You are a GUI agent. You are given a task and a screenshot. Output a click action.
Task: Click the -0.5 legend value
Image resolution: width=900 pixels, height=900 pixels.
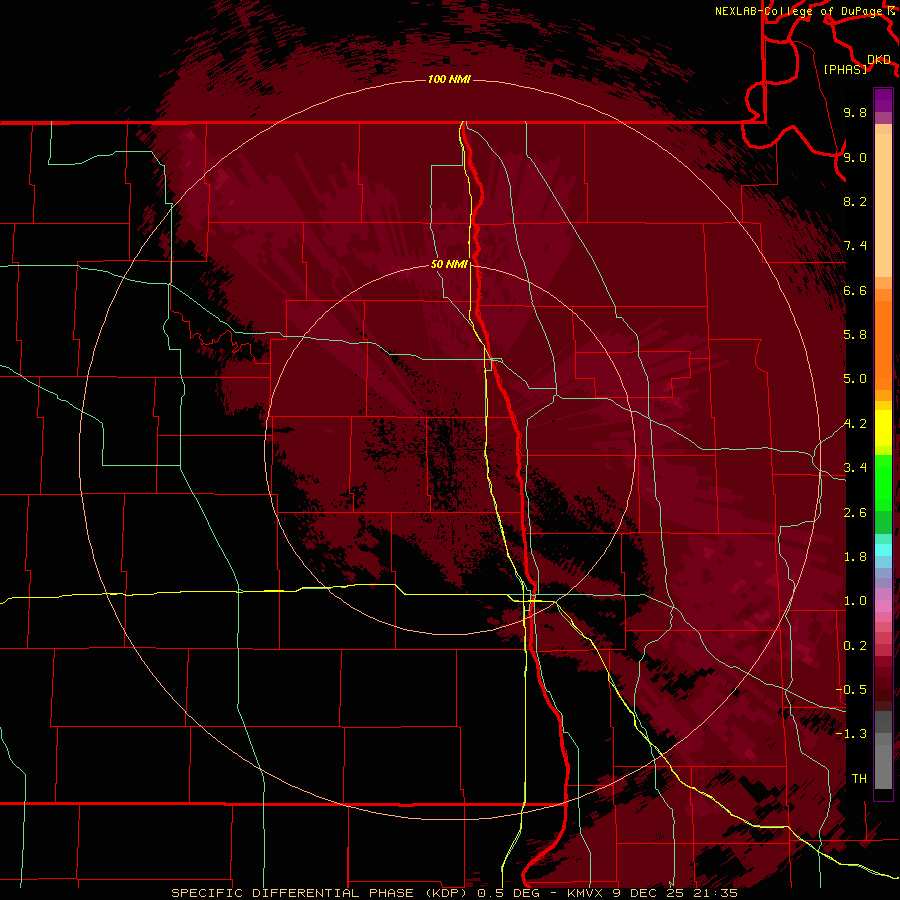[851, 690]
